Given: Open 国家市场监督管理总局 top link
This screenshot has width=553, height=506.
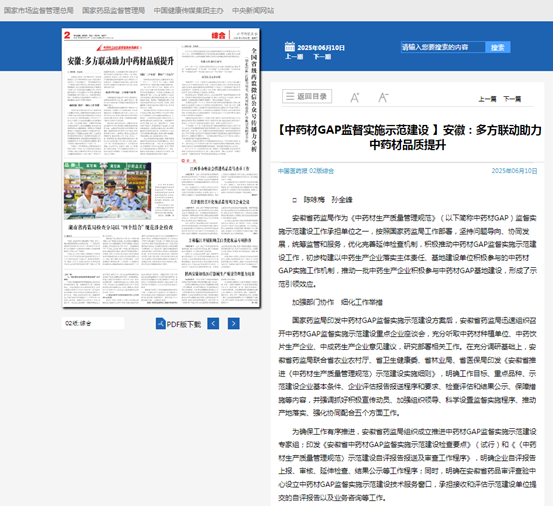Looking at the screenshot, I should point(39,11).
